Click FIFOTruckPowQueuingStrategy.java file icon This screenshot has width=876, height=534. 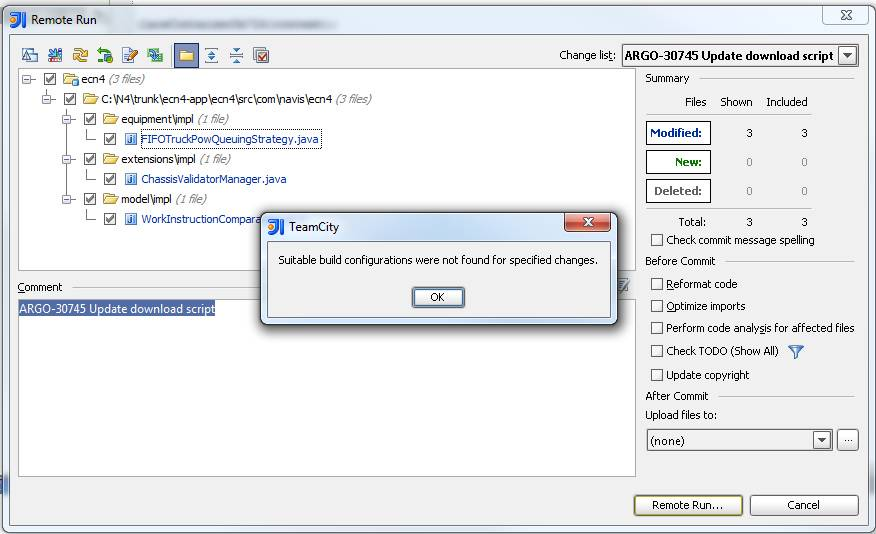[x=130, y=139]
